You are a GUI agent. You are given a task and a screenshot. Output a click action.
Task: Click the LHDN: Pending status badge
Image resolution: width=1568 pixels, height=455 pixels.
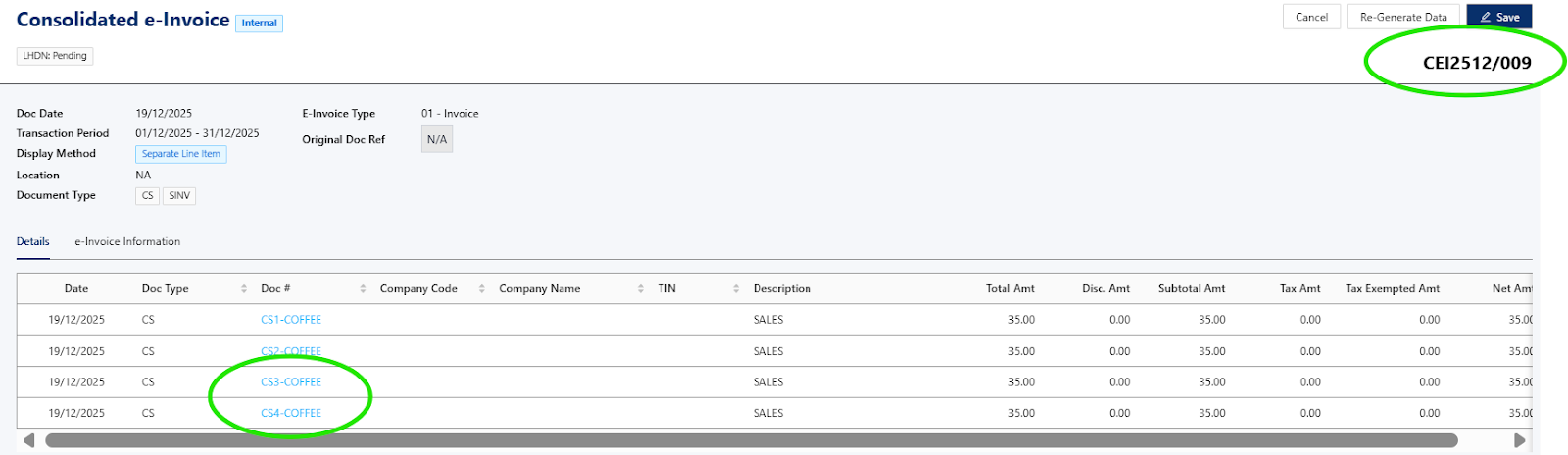coord(55,56)
